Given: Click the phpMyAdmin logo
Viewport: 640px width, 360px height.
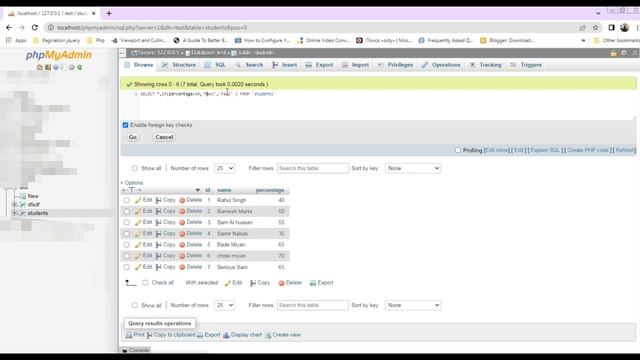Looking at the screenshot, I should pyautogui.click(x=59, y=55).
